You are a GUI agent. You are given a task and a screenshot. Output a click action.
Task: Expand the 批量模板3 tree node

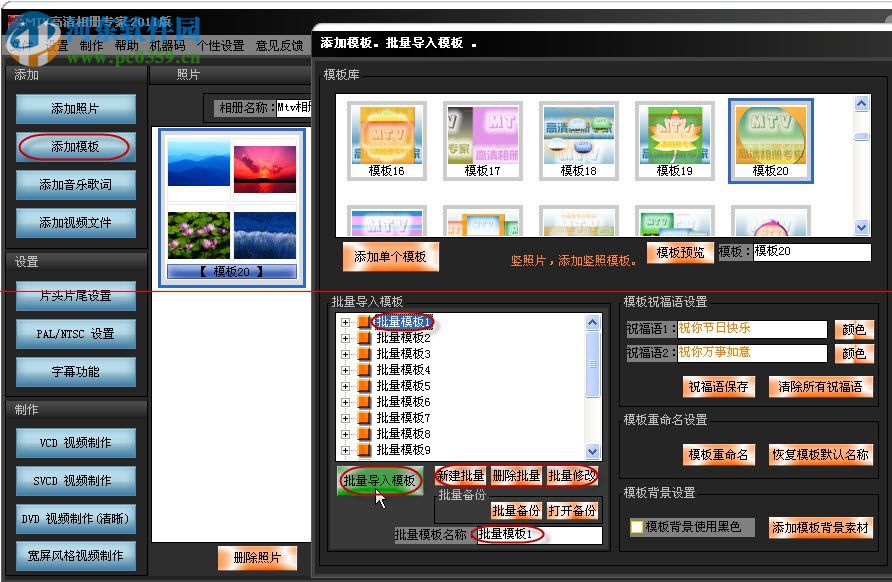click(x=345, y=354)
